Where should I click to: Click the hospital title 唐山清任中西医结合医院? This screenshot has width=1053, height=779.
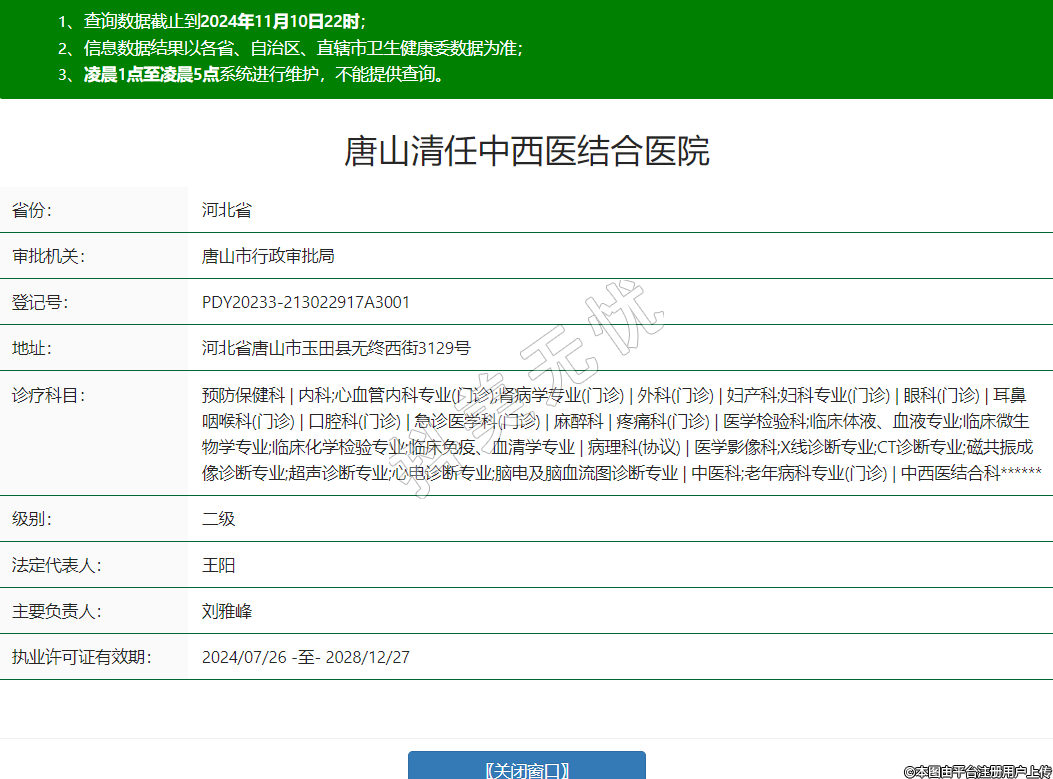click(x=526, y=151)
